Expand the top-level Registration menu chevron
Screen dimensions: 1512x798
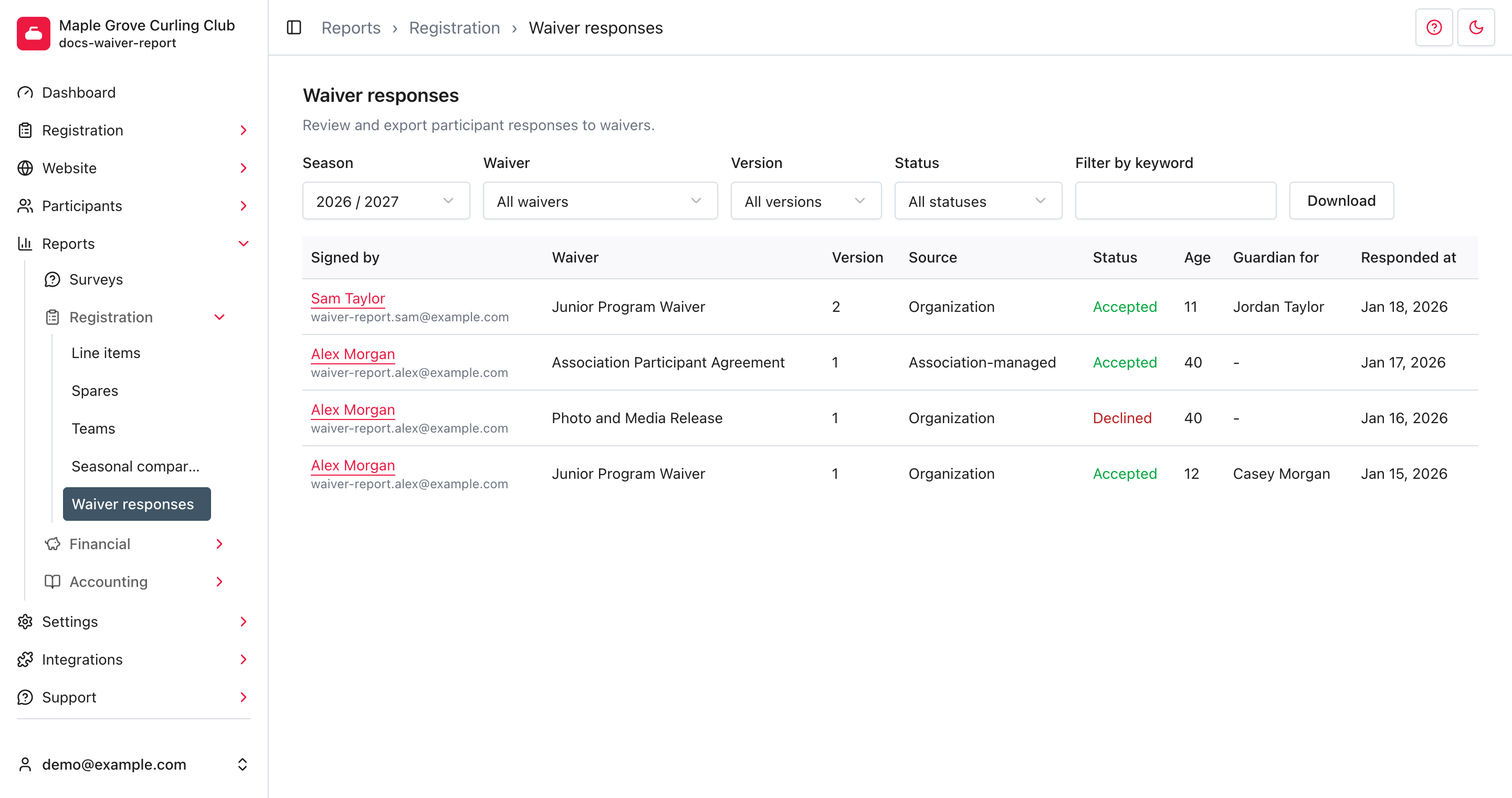coord(244,130)
